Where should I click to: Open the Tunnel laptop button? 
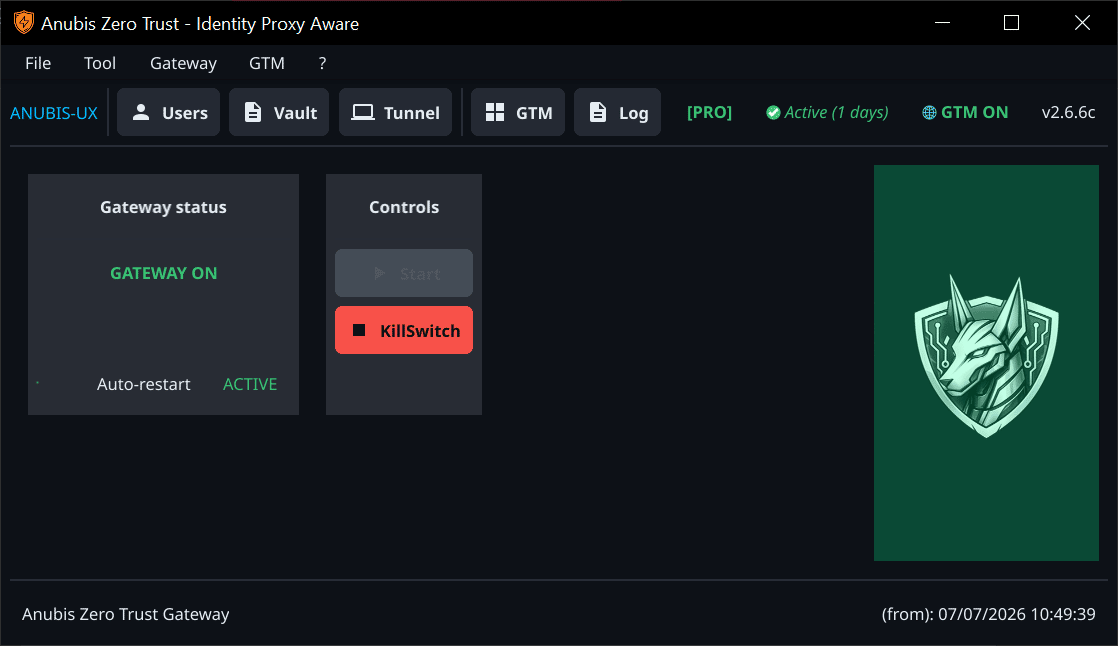(x=395, y=112)
